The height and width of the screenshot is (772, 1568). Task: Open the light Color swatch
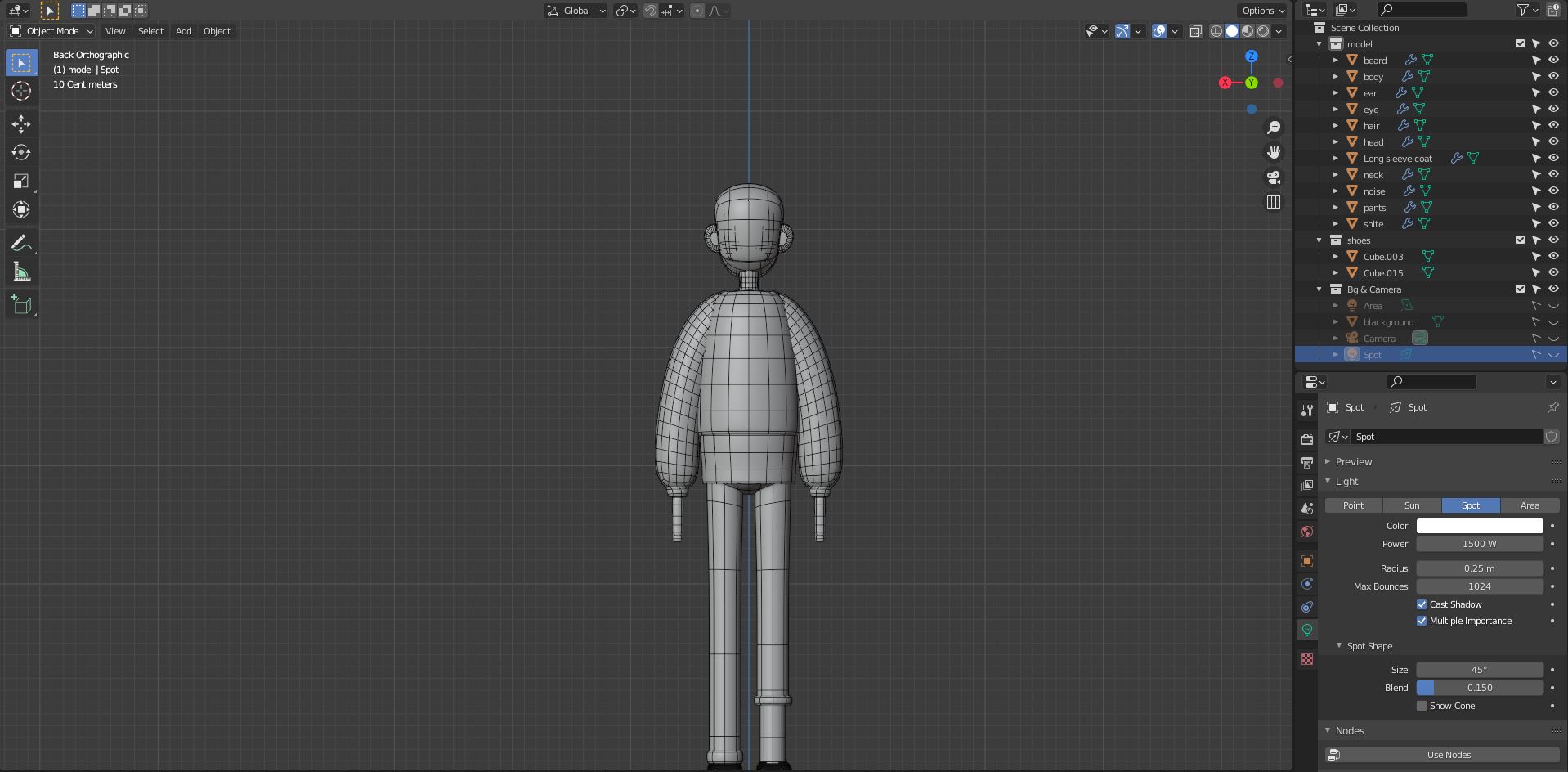click(x=1479, y=526)
